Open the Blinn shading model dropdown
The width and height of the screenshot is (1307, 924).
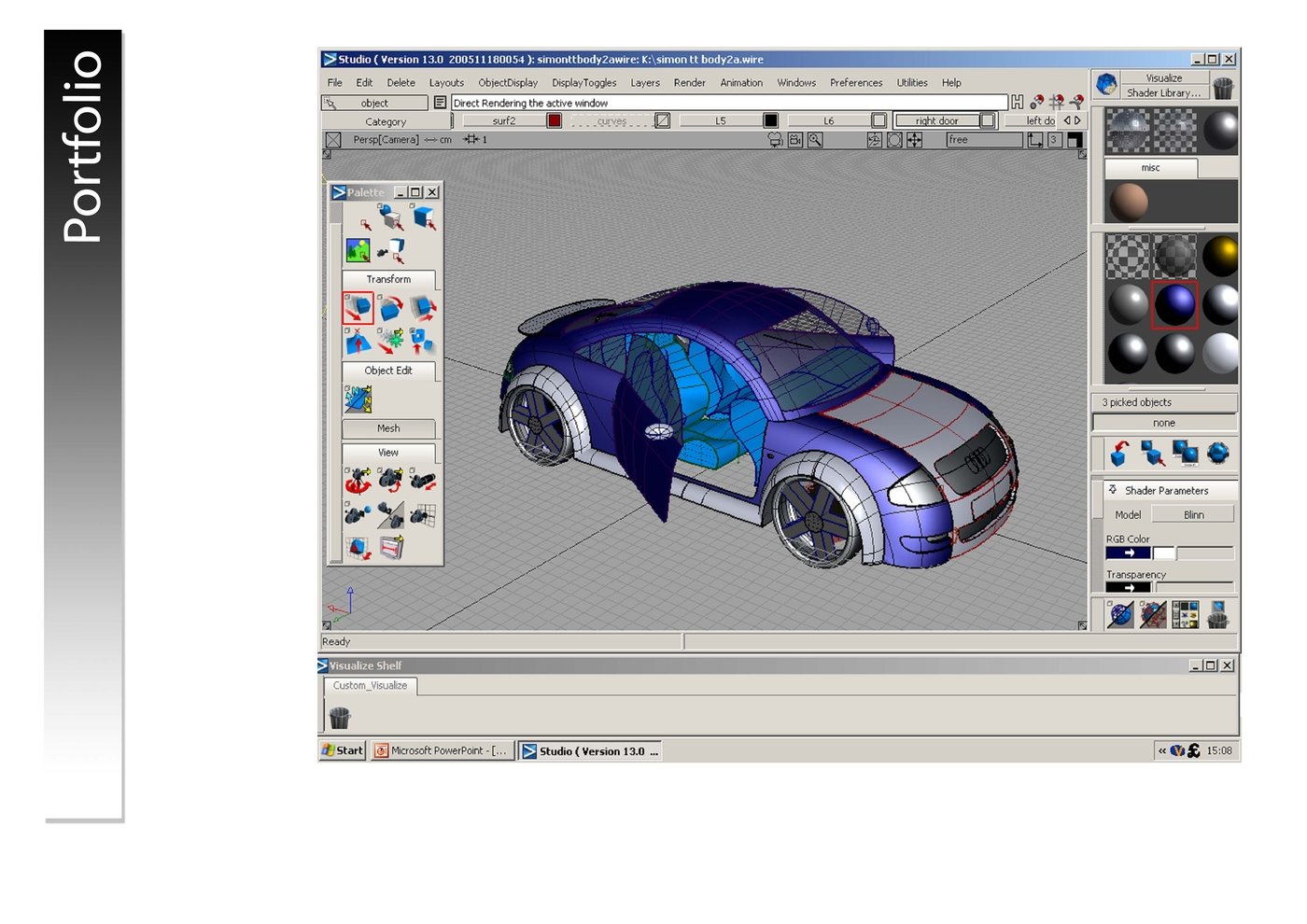1193,514
